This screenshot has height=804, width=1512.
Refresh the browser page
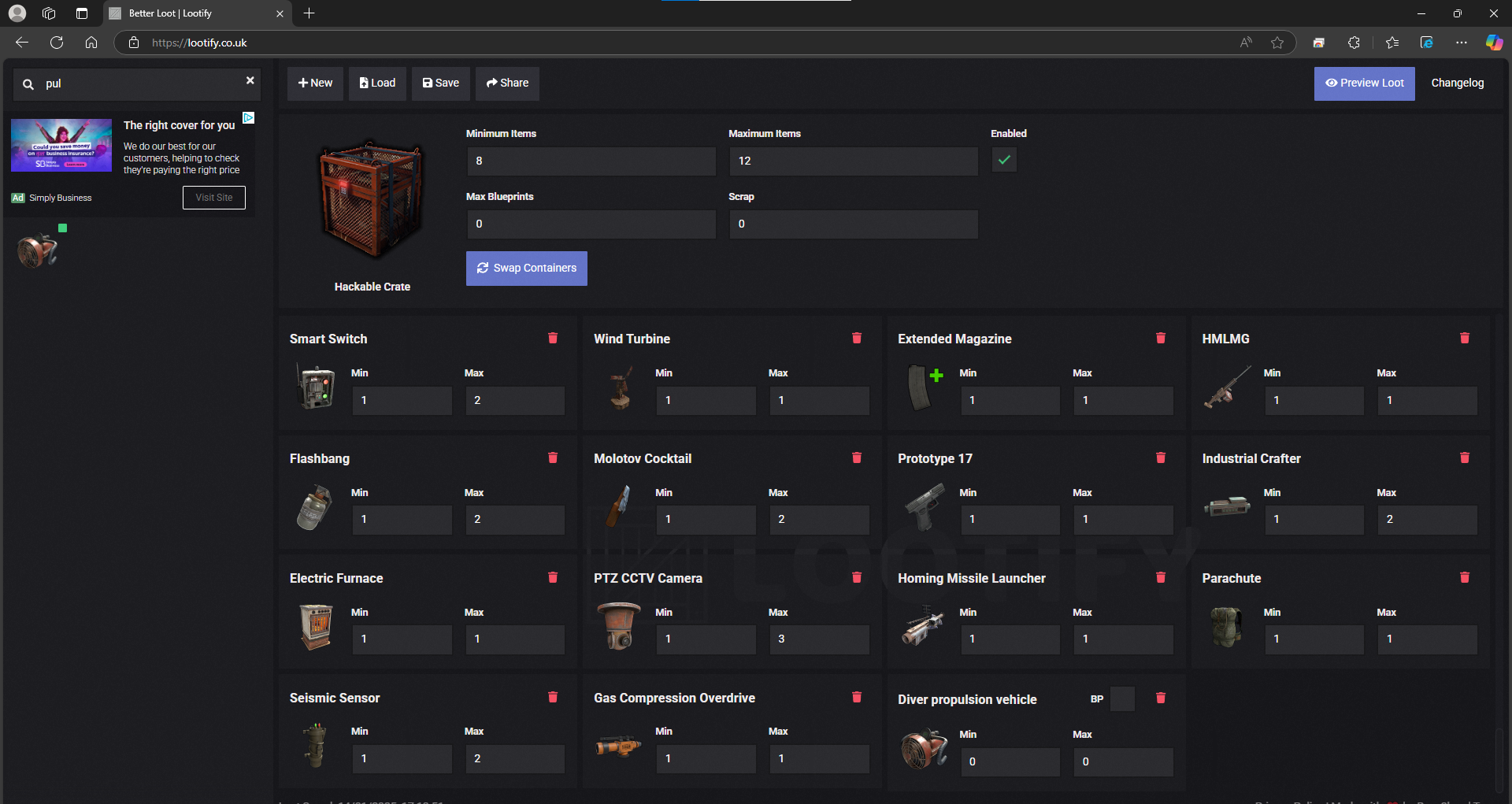click(57, 43)
